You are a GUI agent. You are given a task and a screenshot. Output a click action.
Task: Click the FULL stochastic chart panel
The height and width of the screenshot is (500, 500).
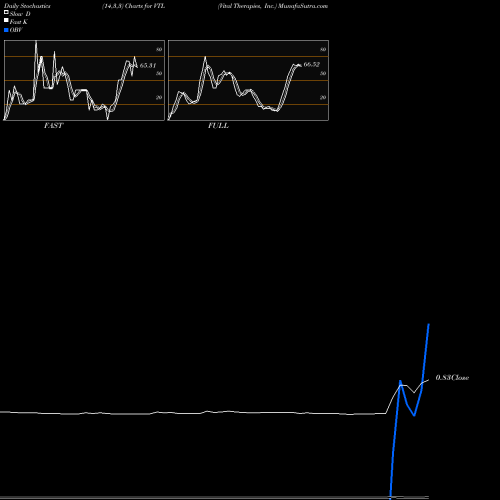point(248,80)
